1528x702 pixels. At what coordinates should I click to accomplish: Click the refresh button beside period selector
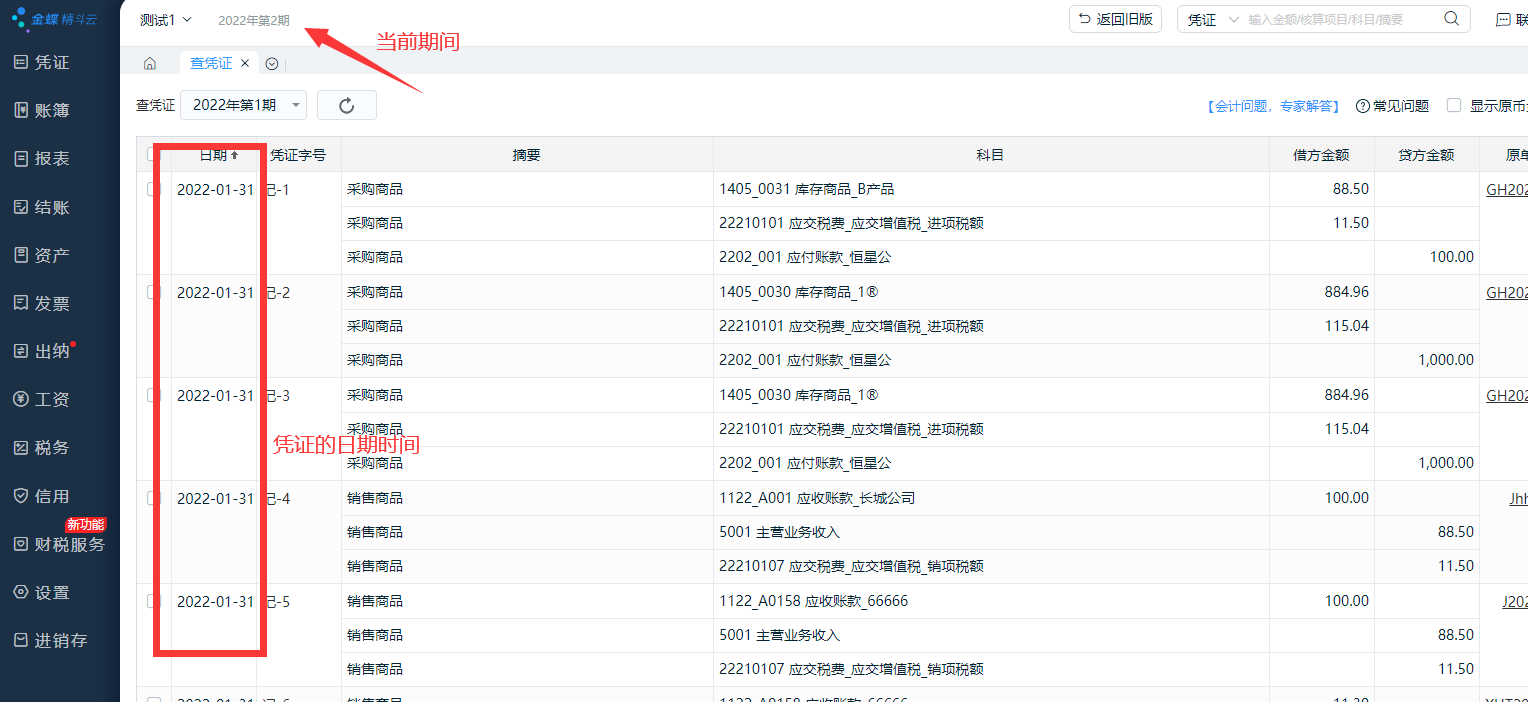(346, 105)
